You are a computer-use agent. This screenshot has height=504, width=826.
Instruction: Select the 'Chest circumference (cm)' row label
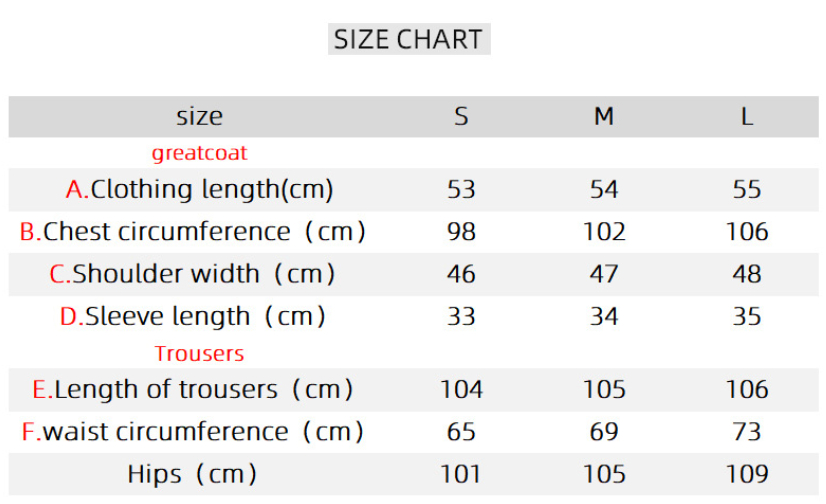tap(193, 232)
